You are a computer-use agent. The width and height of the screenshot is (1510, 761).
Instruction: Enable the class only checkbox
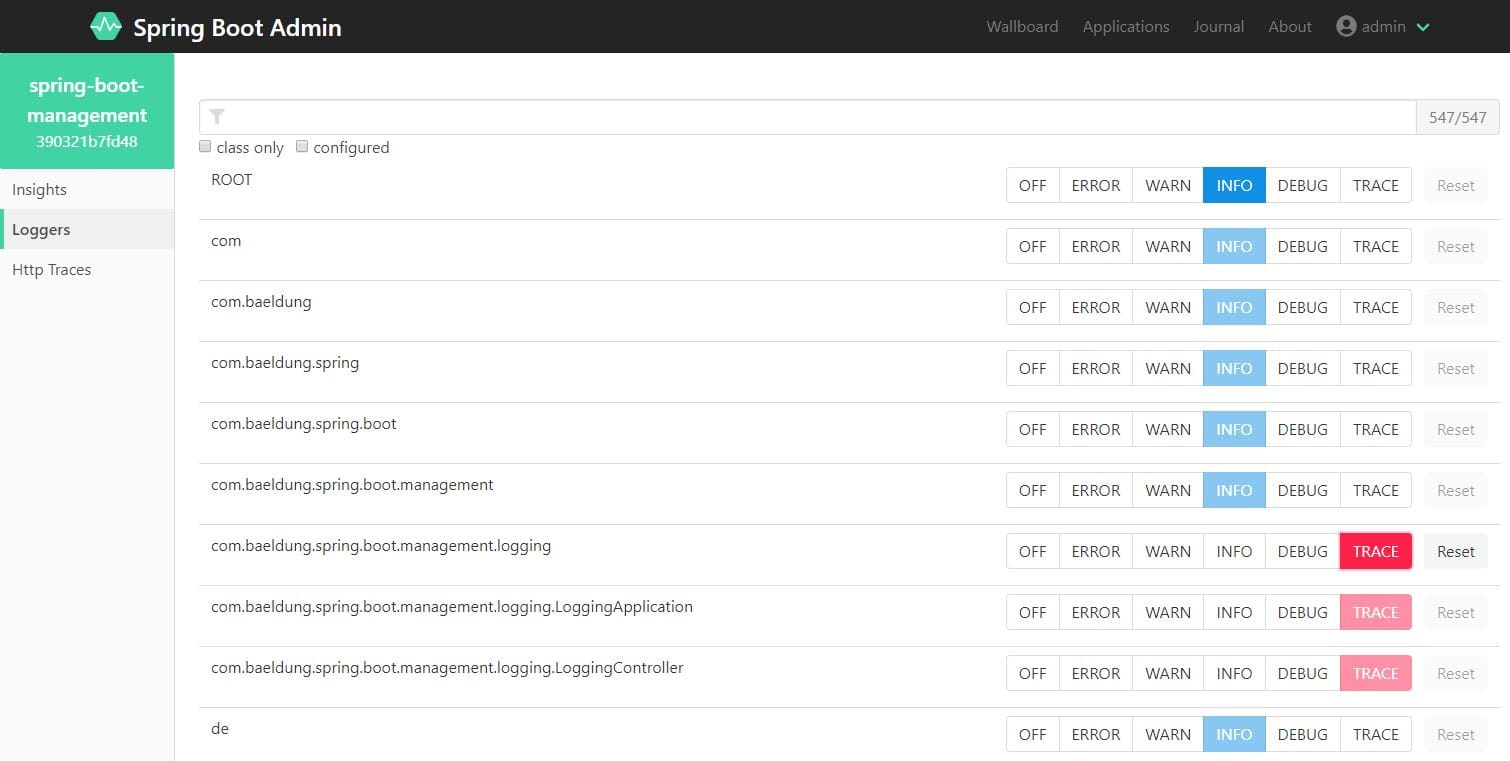click(x=205, y=146)
